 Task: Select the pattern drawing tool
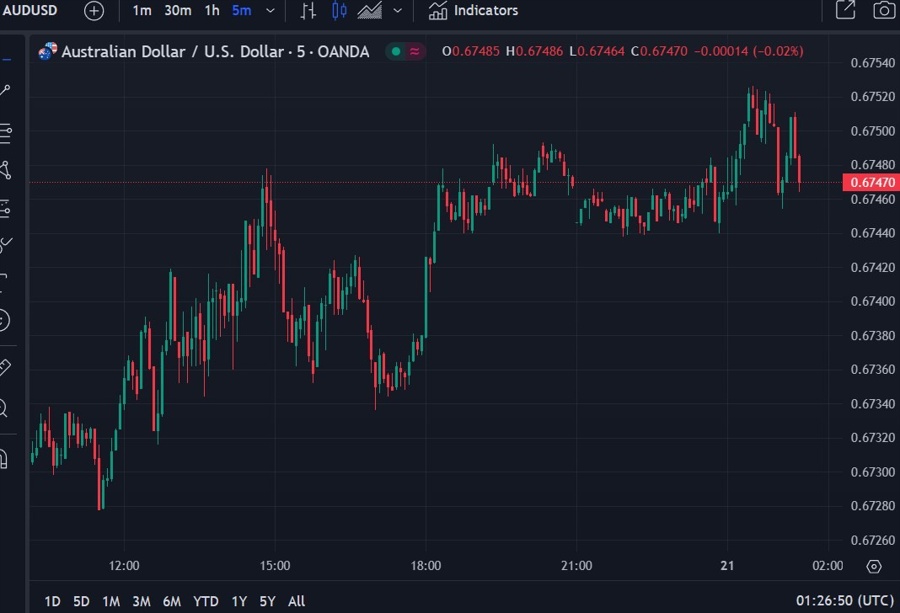[x=6, y=170]
